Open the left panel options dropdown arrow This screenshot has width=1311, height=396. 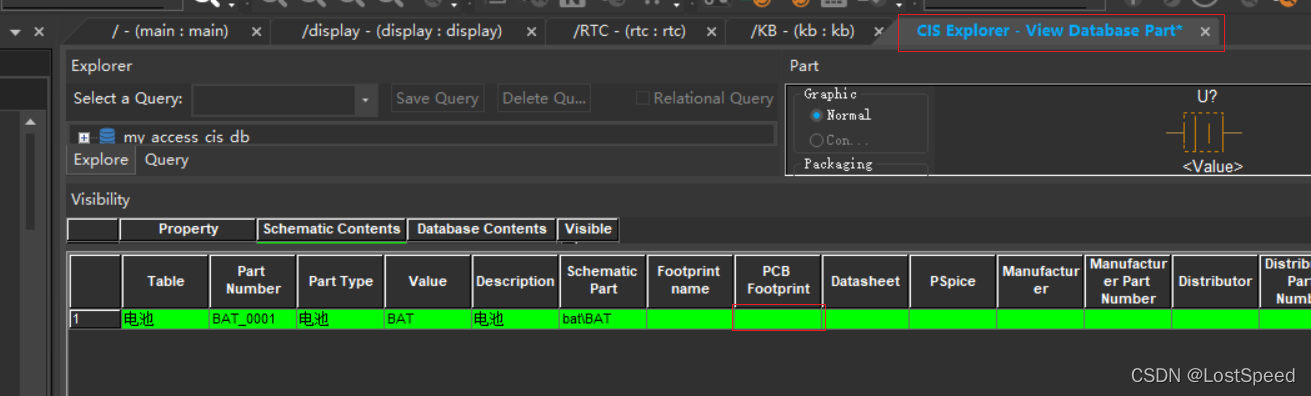(16, 32)
